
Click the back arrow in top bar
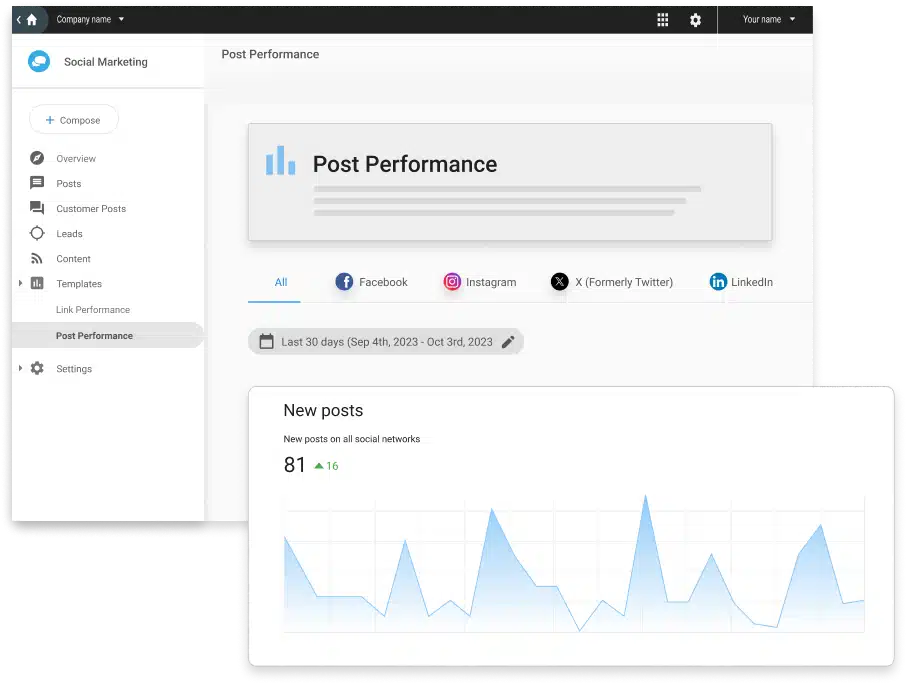click(x=18, y=19)
